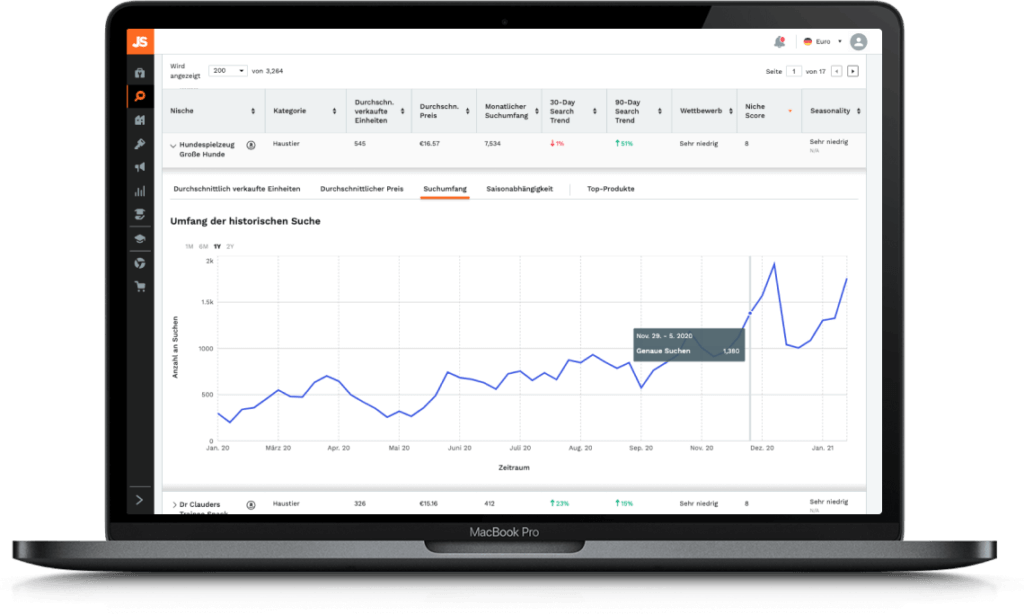Open the key keyword tool in sidebar

coord(140,144)
